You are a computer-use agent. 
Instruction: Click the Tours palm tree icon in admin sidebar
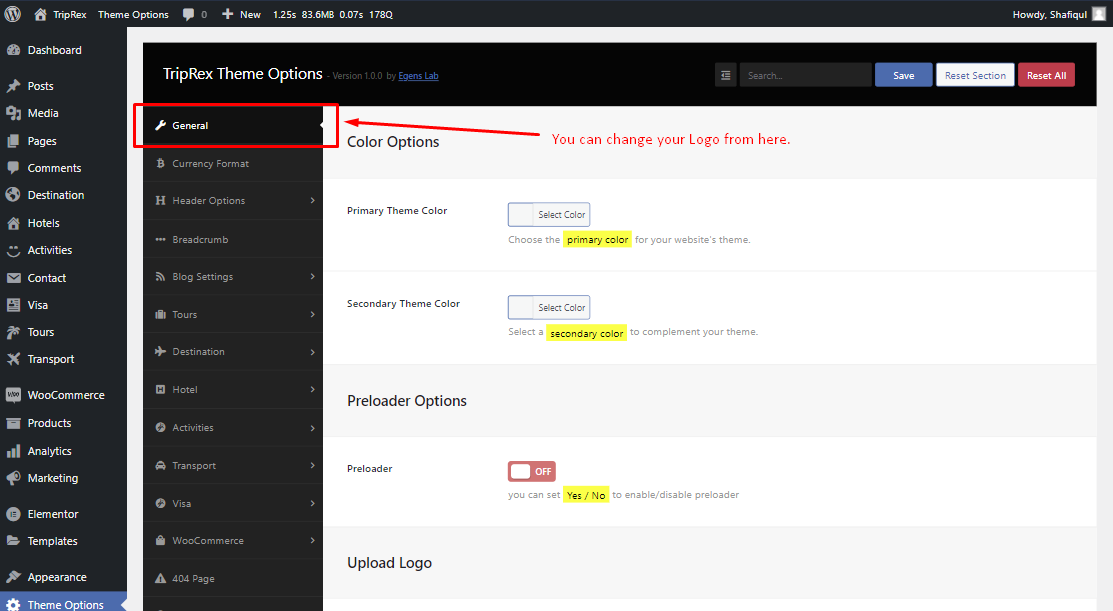click(13, 332)
